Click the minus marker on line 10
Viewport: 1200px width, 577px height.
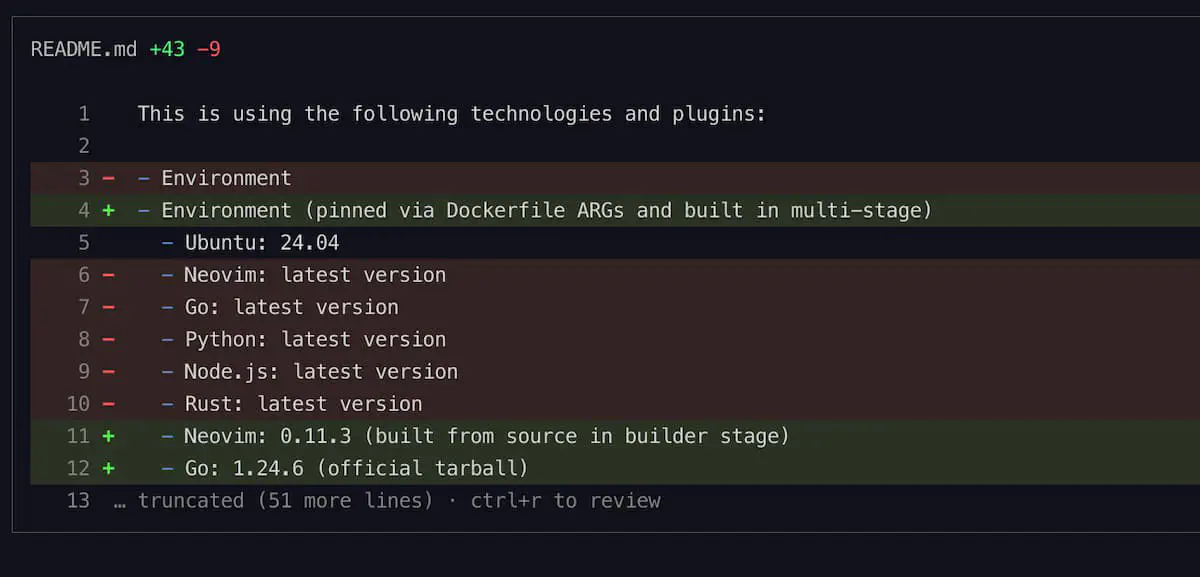[108, 404]
